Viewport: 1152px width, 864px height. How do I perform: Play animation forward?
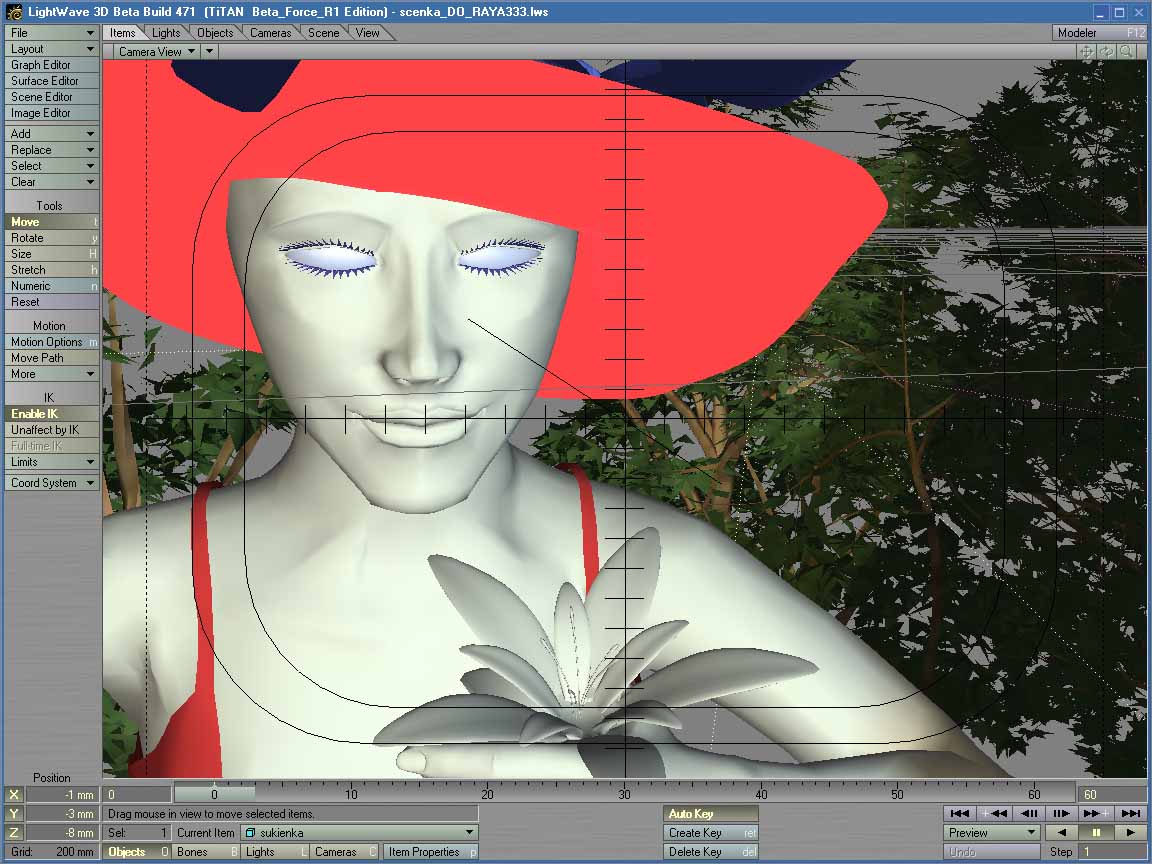point(1130,832)
